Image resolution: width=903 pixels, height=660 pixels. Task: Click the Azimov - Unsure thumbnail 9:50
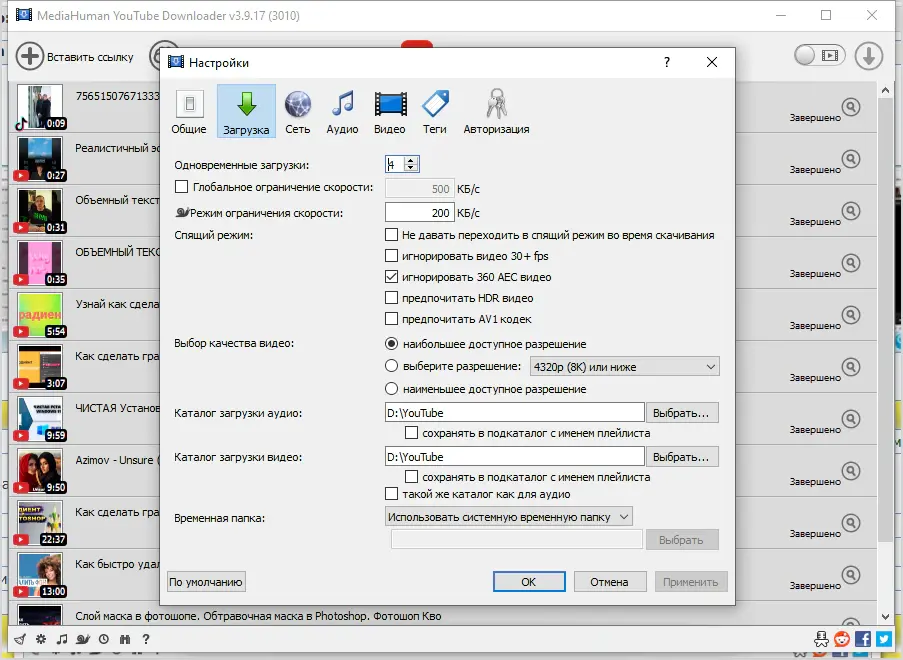[40, 471]
